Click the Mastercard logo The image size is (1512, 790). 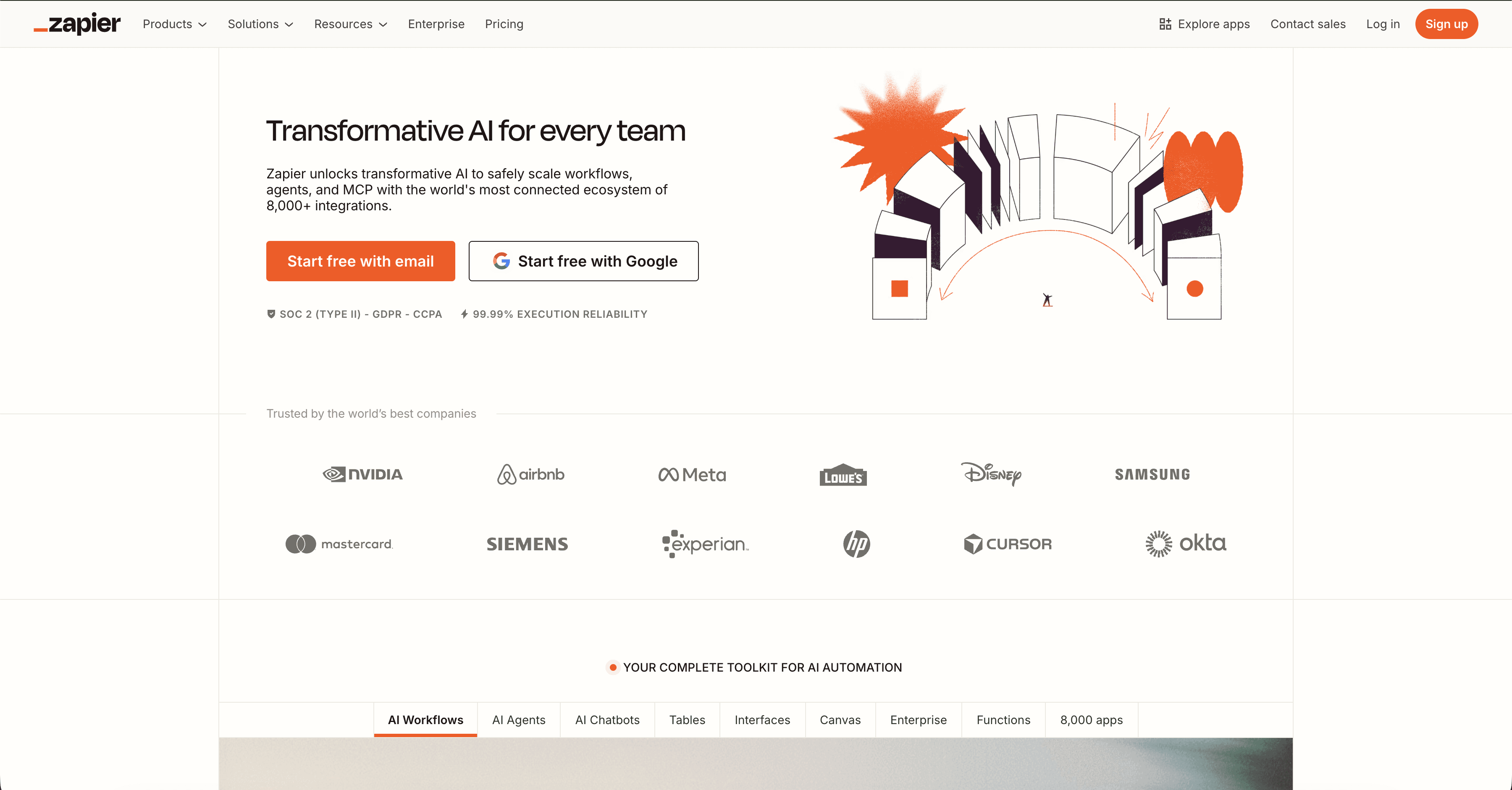(339, 544)
